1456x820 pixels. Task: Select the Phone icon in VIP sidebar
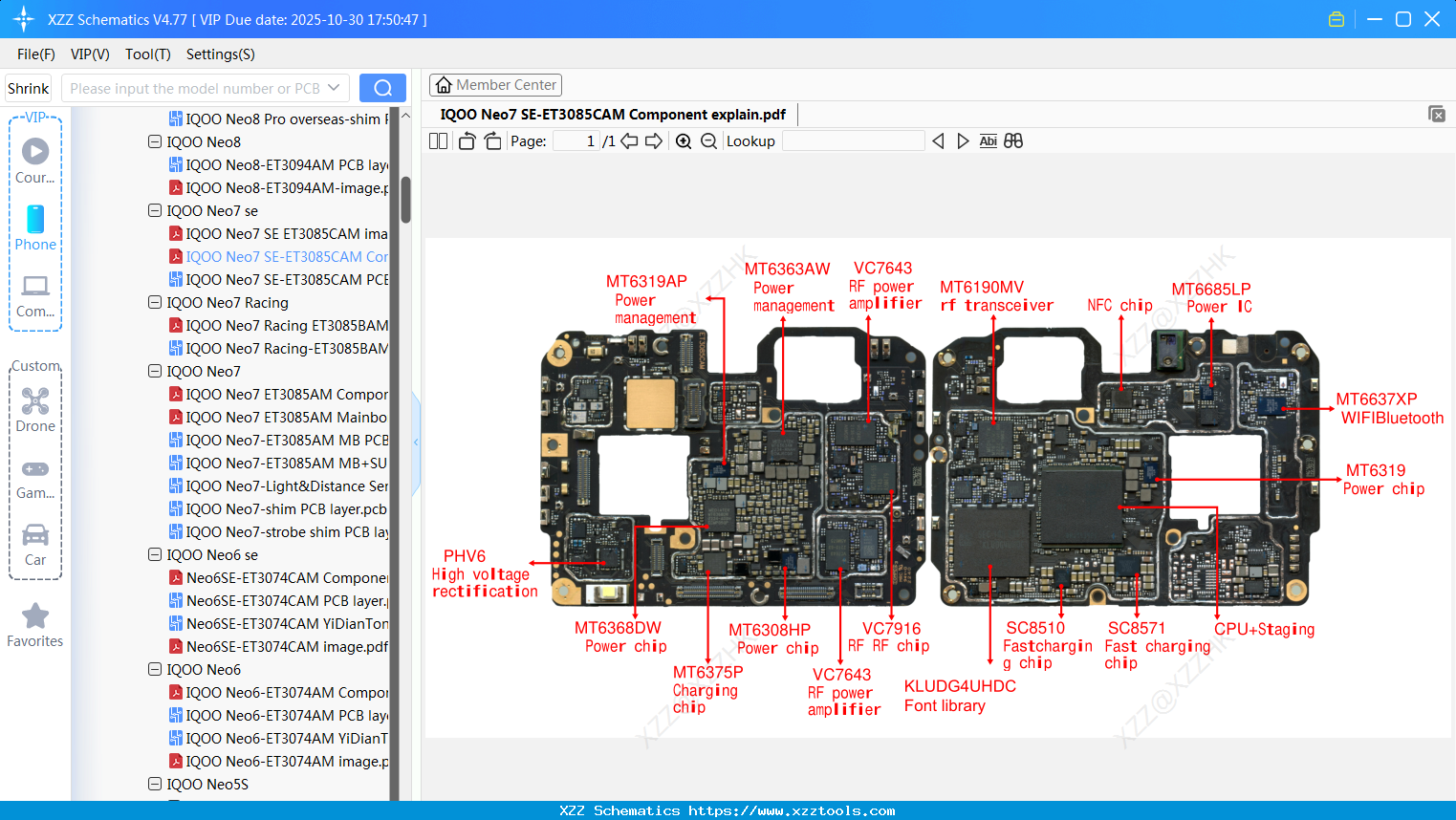35,222
